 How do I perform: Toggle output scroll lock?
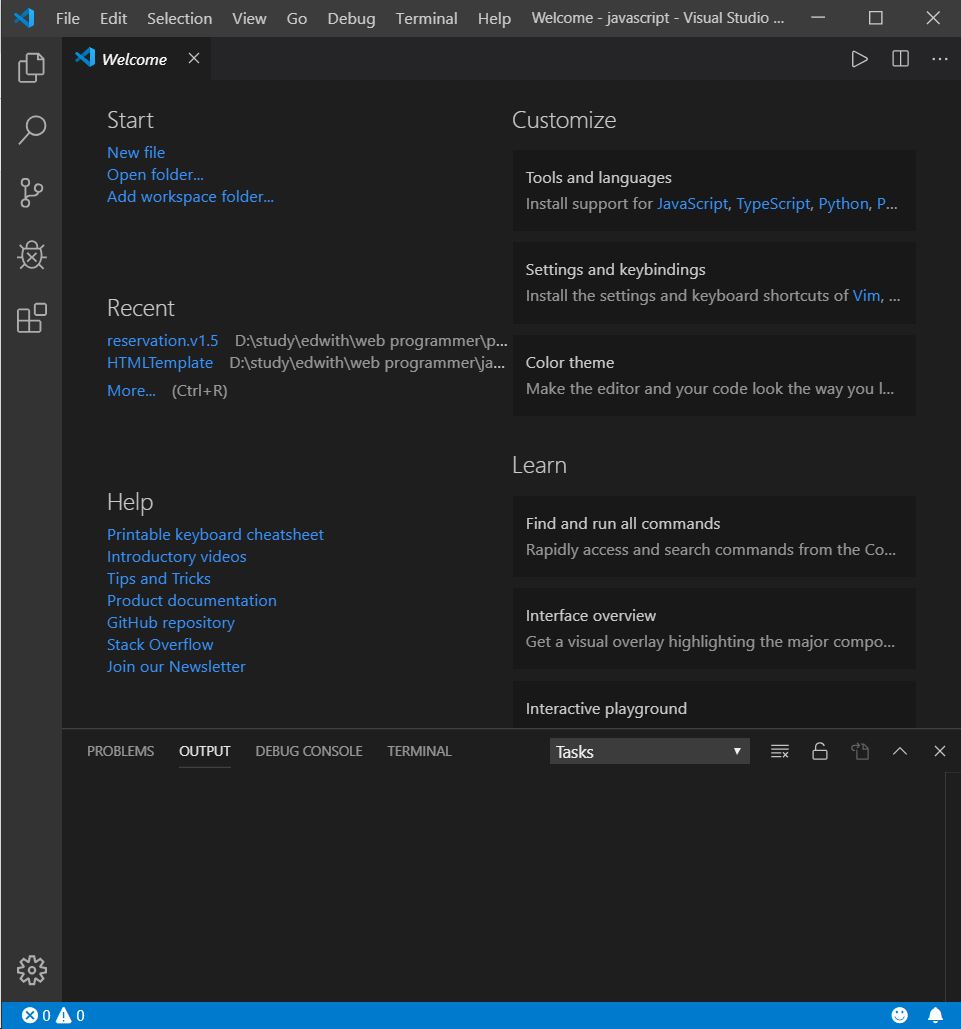[x=820, y=751]
